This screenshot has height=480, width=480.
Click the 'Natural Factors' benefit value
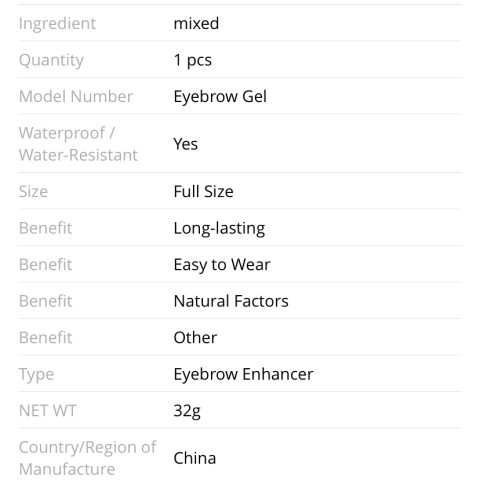tap(231, 301)
